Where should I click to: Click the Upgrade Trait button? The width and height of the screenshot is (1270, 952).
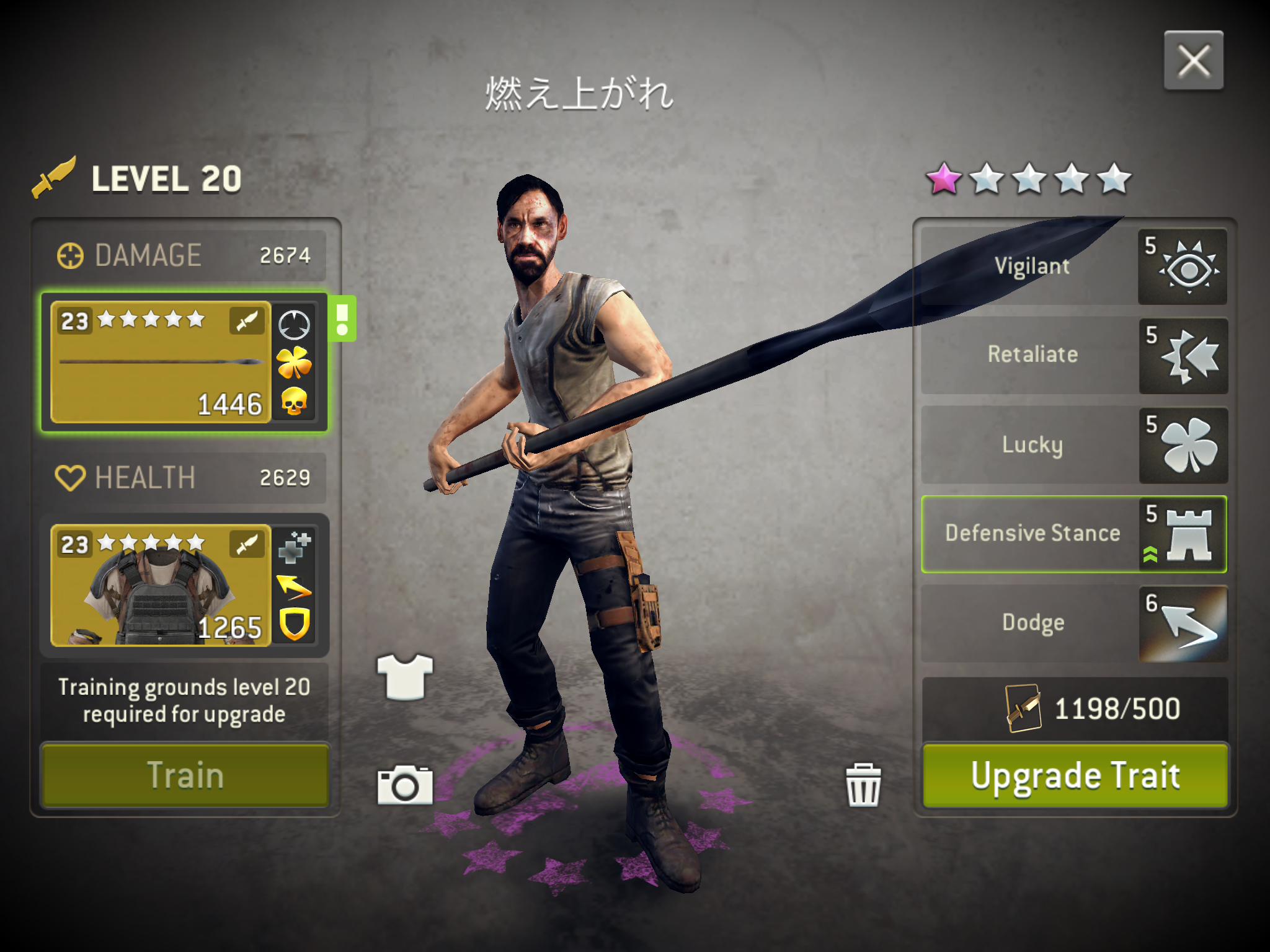[1075, 775]
